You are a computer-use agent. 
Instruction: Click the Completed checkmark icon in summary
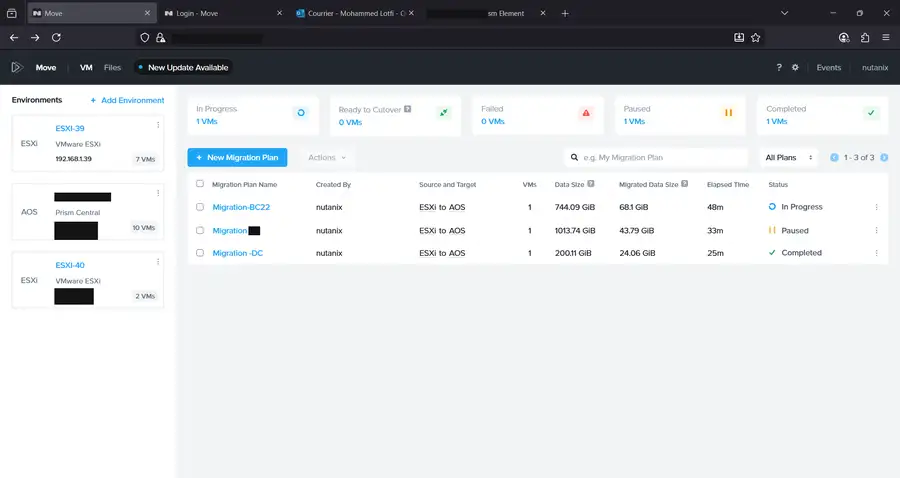871,112
